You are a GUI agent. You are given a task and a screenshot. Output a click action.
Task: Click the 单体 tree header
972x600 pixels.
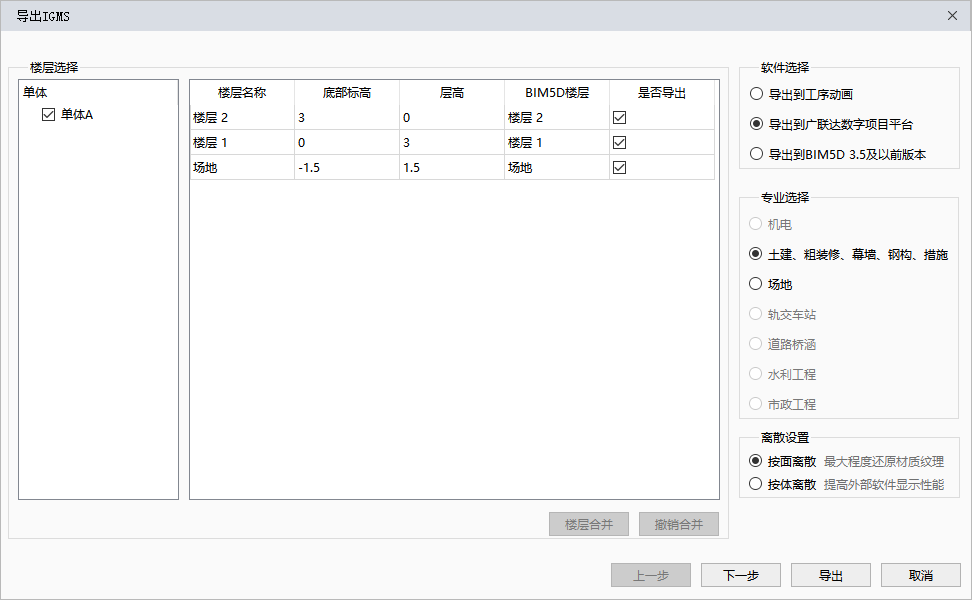[x=35, y=92]
